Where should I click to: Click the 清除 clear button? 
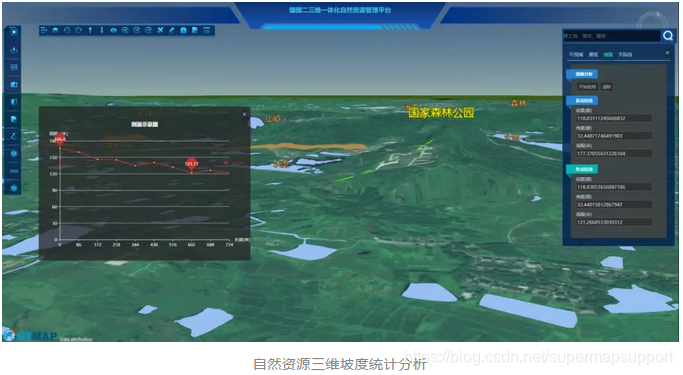607,87
